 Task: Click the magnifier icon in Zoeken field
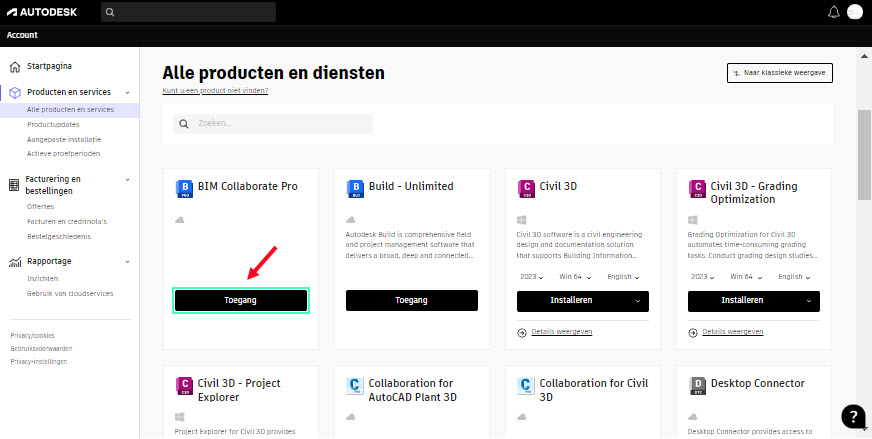(x=184, y=124)
